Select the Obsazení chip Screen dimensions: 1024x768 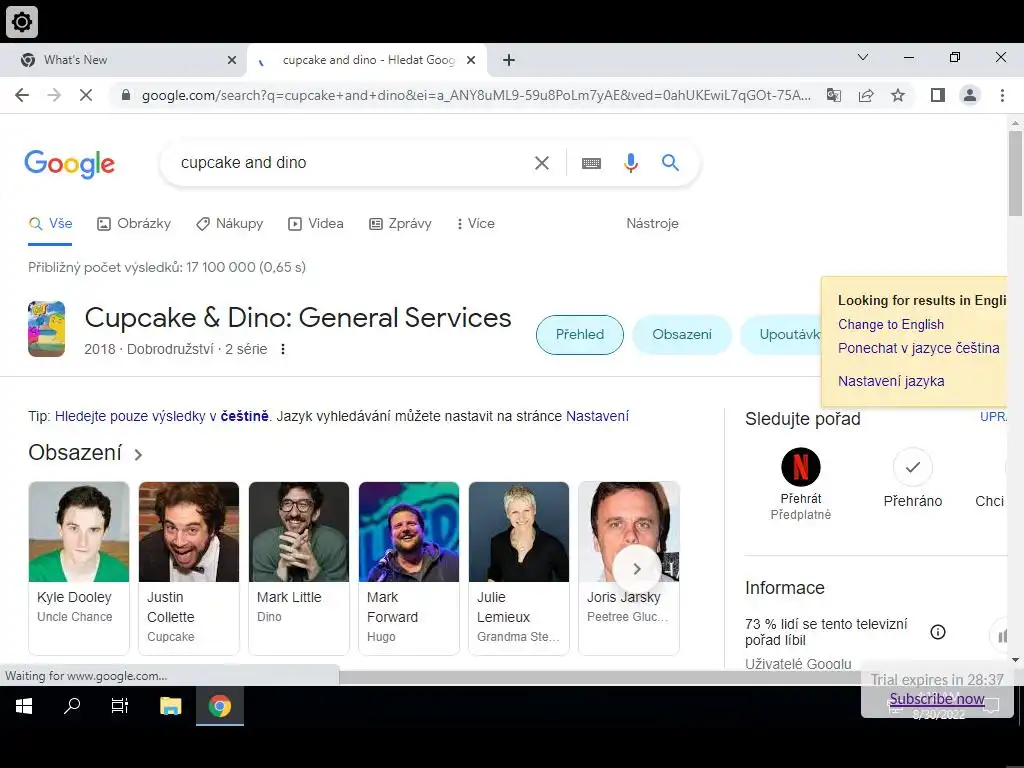pyautogui.click(x=682, y=334)
